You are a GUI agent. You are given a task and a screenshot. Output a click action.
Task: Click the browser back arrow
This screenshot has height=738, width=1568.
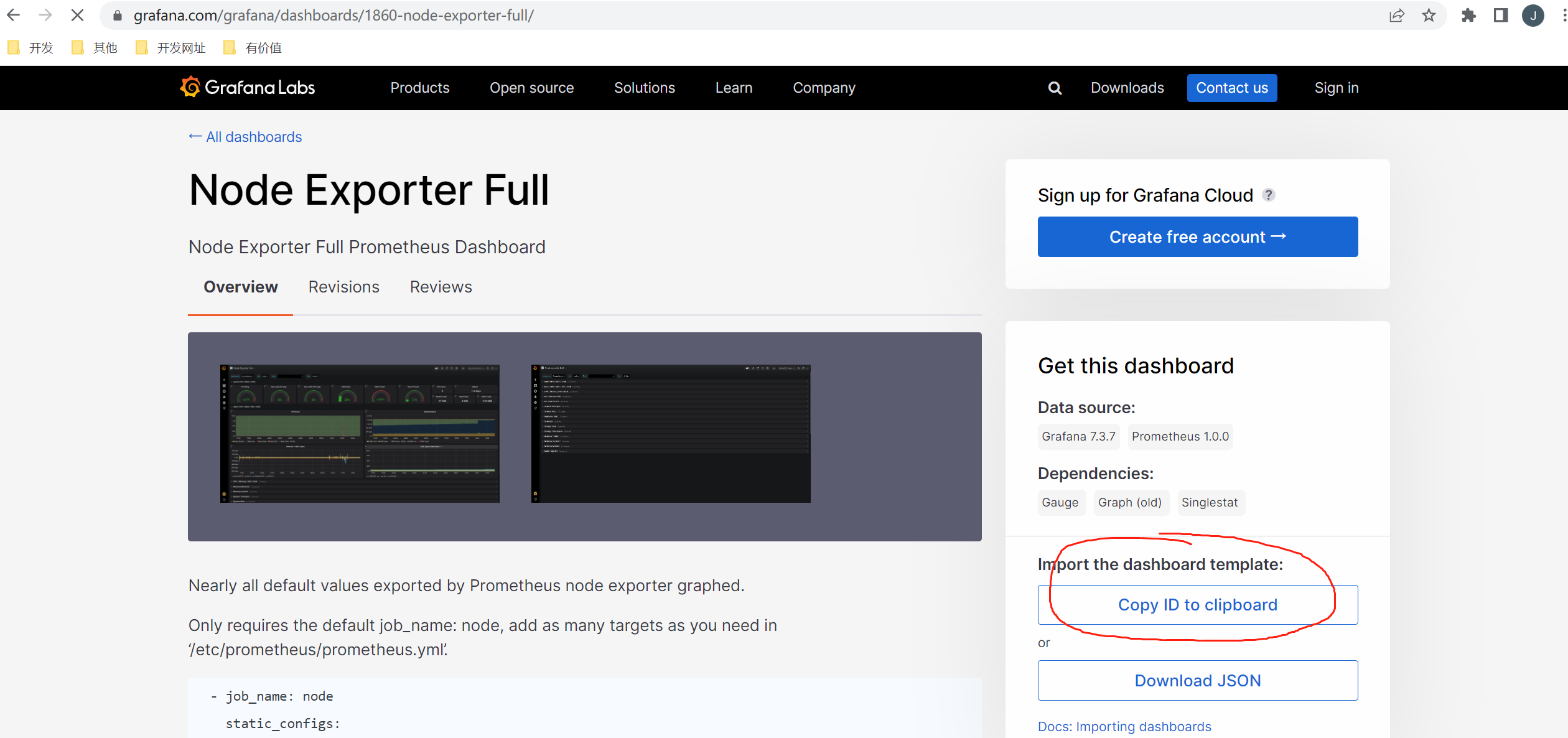[14, 15]
